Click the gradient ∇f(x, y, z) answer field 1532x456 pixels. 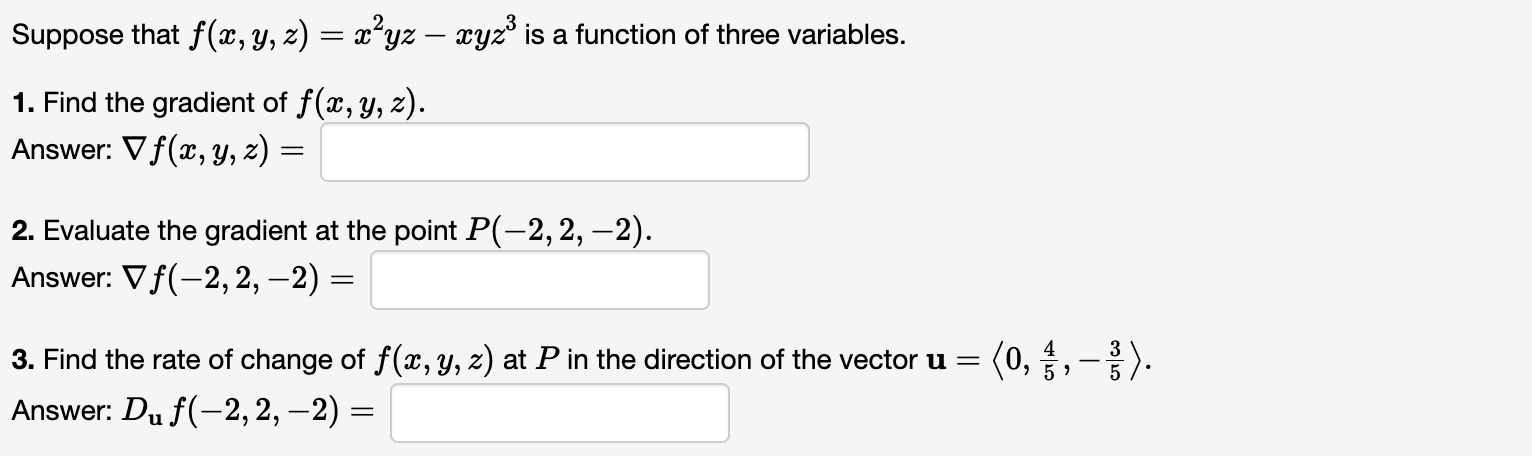click(x=564, y=152)
